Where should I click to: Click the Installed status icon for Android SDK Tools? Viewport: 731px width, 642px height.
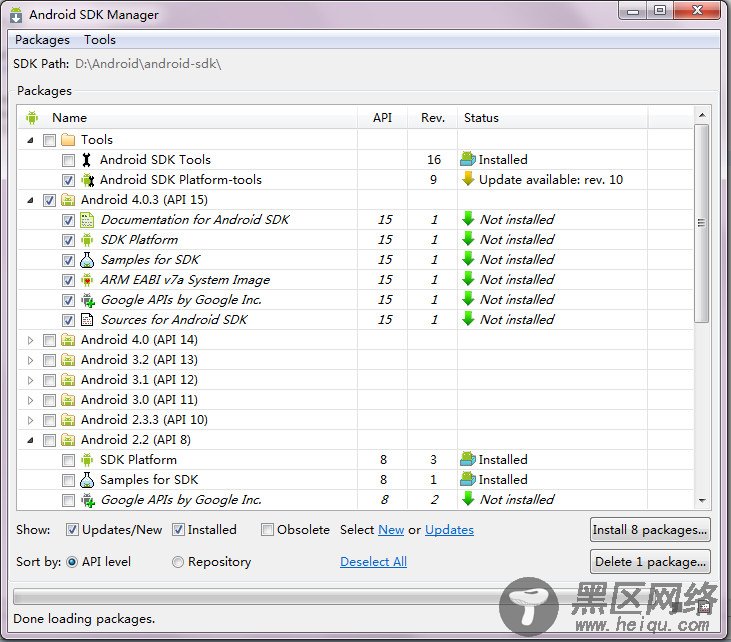(x=468, y=159)
